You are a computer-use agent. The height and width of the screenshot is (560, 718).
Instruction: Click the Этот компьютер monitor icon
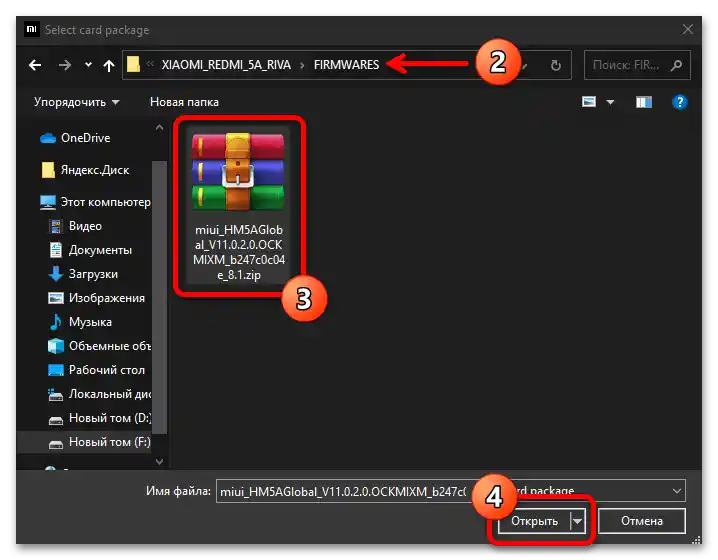48,202
